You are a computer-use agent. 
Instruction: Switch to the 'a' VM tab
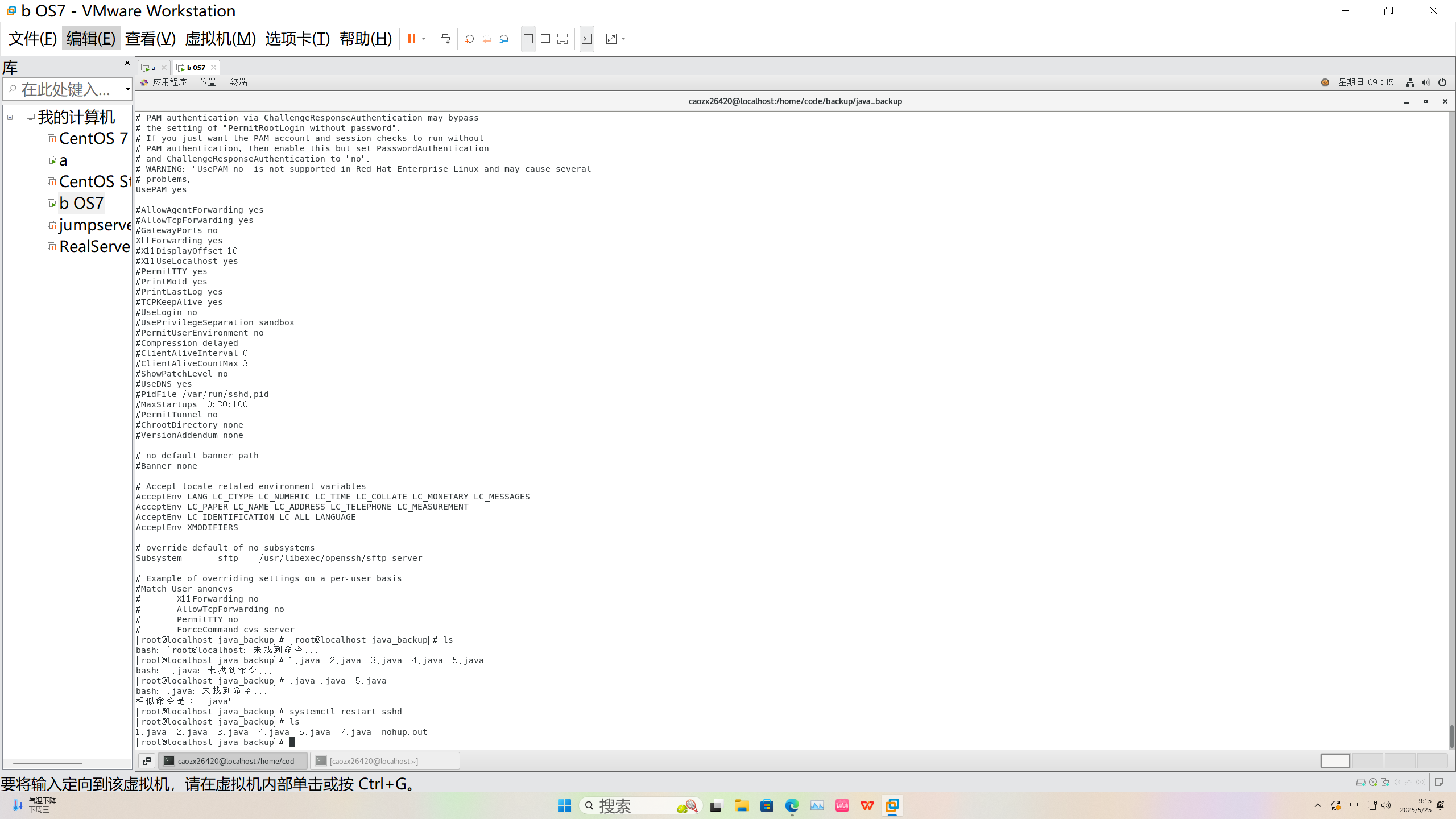coord(152,67)
